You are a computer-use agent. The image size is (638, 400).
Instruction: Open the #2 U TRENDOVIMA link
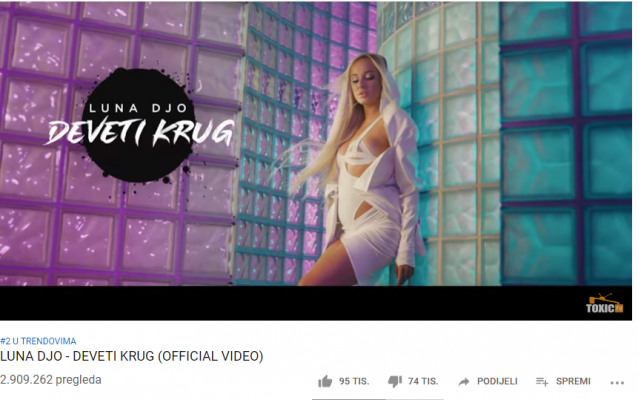point(38,341)
